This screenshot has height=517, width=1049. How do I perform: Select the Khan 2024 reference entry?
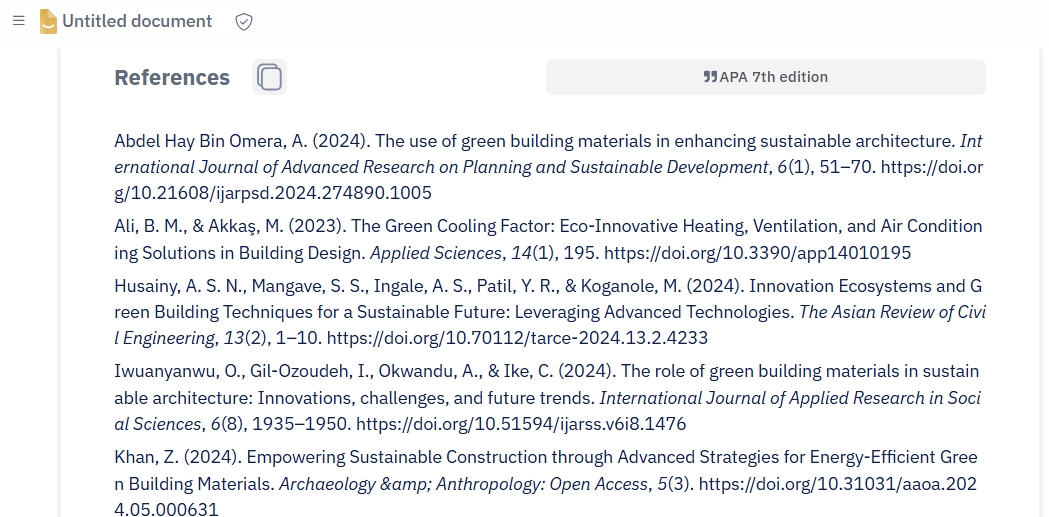click(547, 484)
